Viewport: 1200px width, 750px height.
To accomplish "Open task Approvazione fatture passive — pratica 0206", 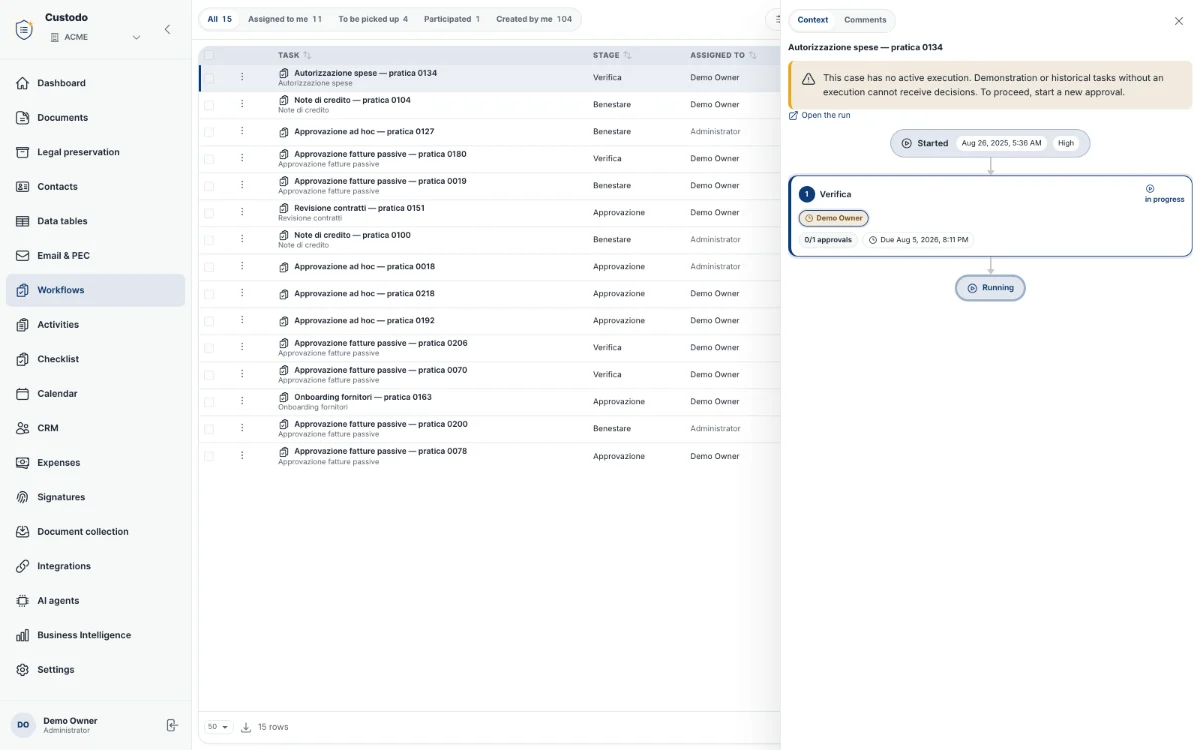I will [380, 343].
